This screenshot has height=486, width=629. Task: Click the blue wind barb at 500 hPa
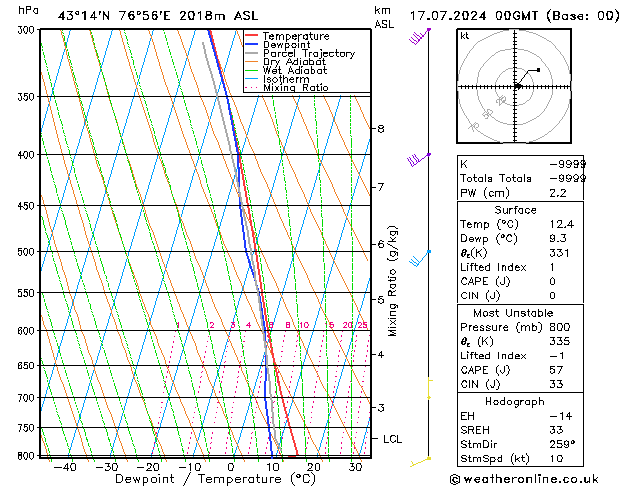point(422,257)
